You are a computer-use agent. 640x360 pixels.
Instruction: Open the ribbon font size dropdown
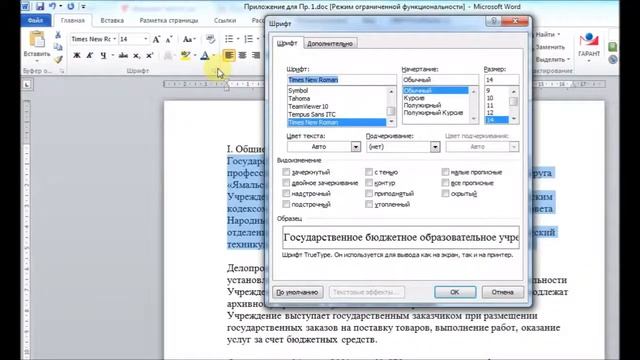coord(145,39)
